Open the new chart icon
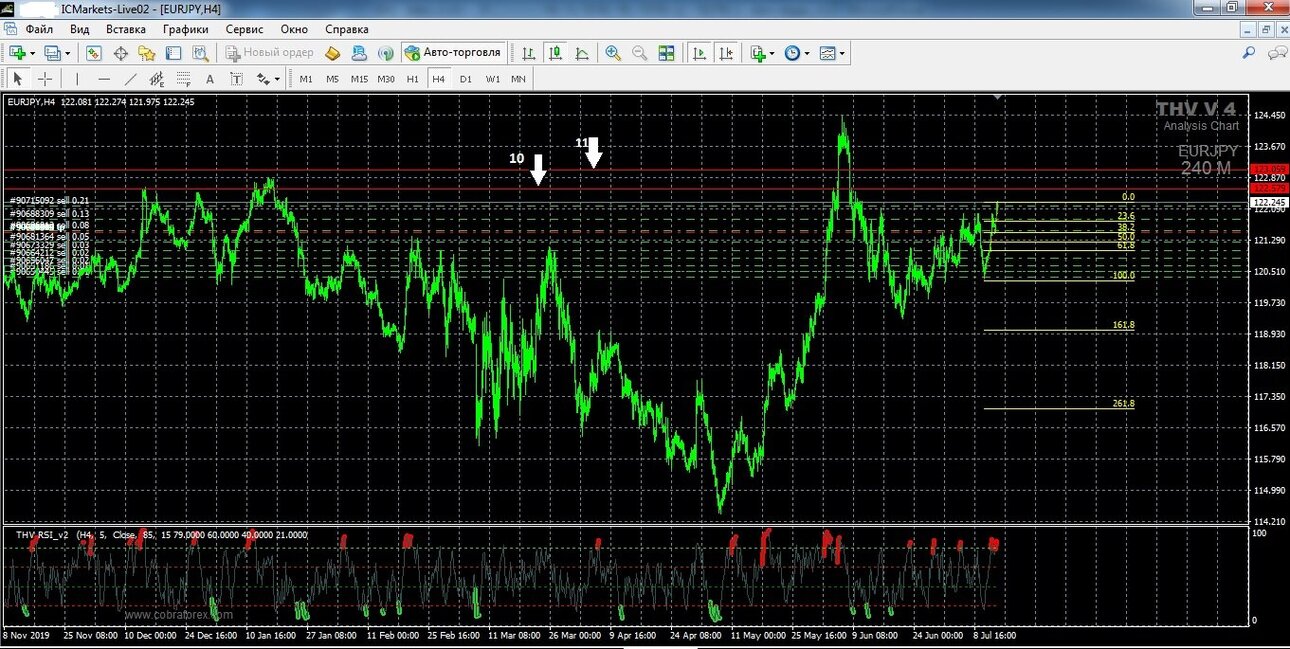1290x649 pixels. (x=18, y=53)
